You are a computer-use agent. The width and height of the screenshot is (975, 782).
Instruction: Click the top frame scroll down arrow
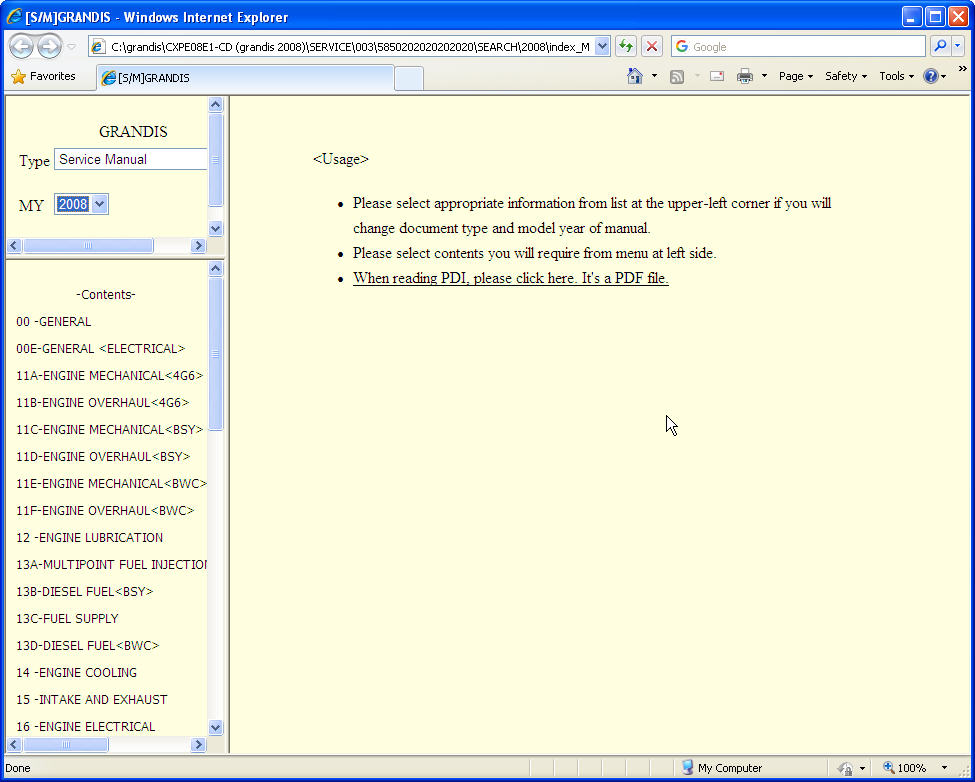click(216, 229)
